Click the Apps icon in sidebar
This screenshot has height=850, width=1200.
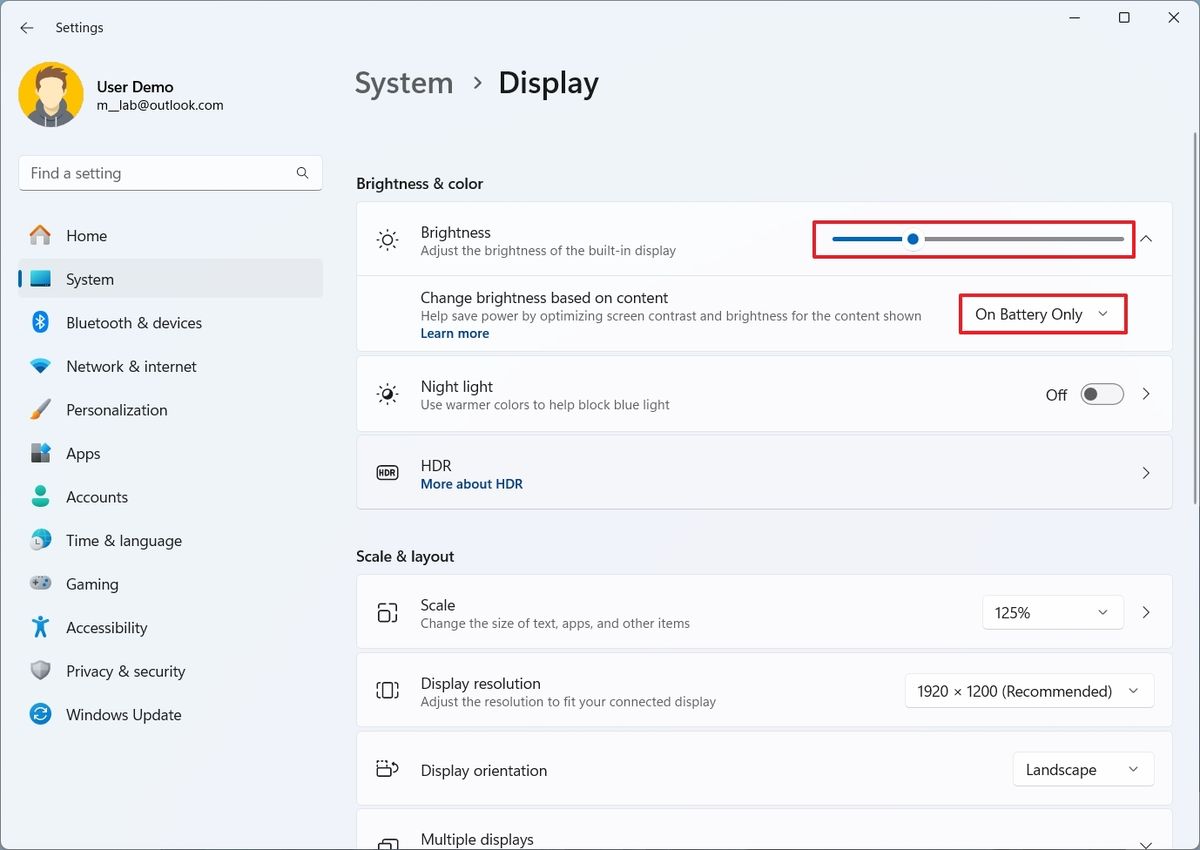pos(40,453)
